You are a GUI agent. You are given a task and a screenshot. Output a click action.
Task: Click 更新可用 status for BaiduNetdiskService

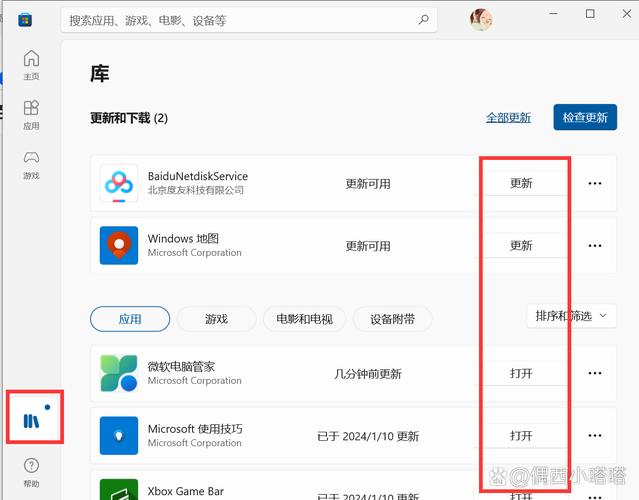[x=368, y=184]
